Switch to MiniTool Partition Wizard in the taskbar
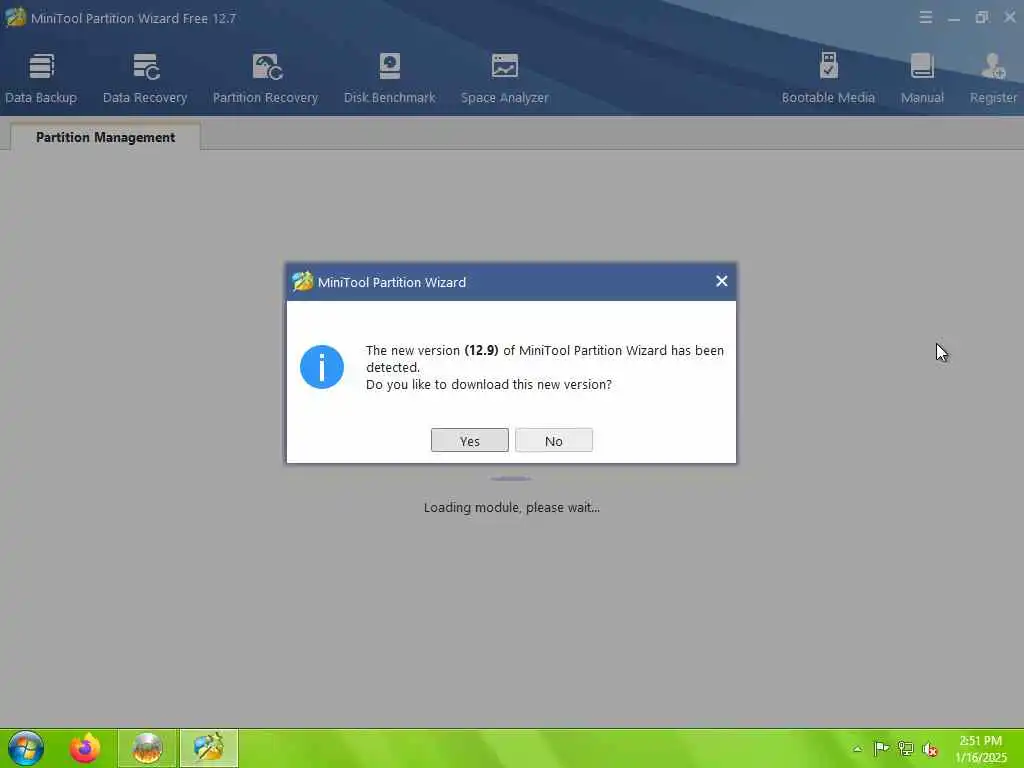 point(209,748)
